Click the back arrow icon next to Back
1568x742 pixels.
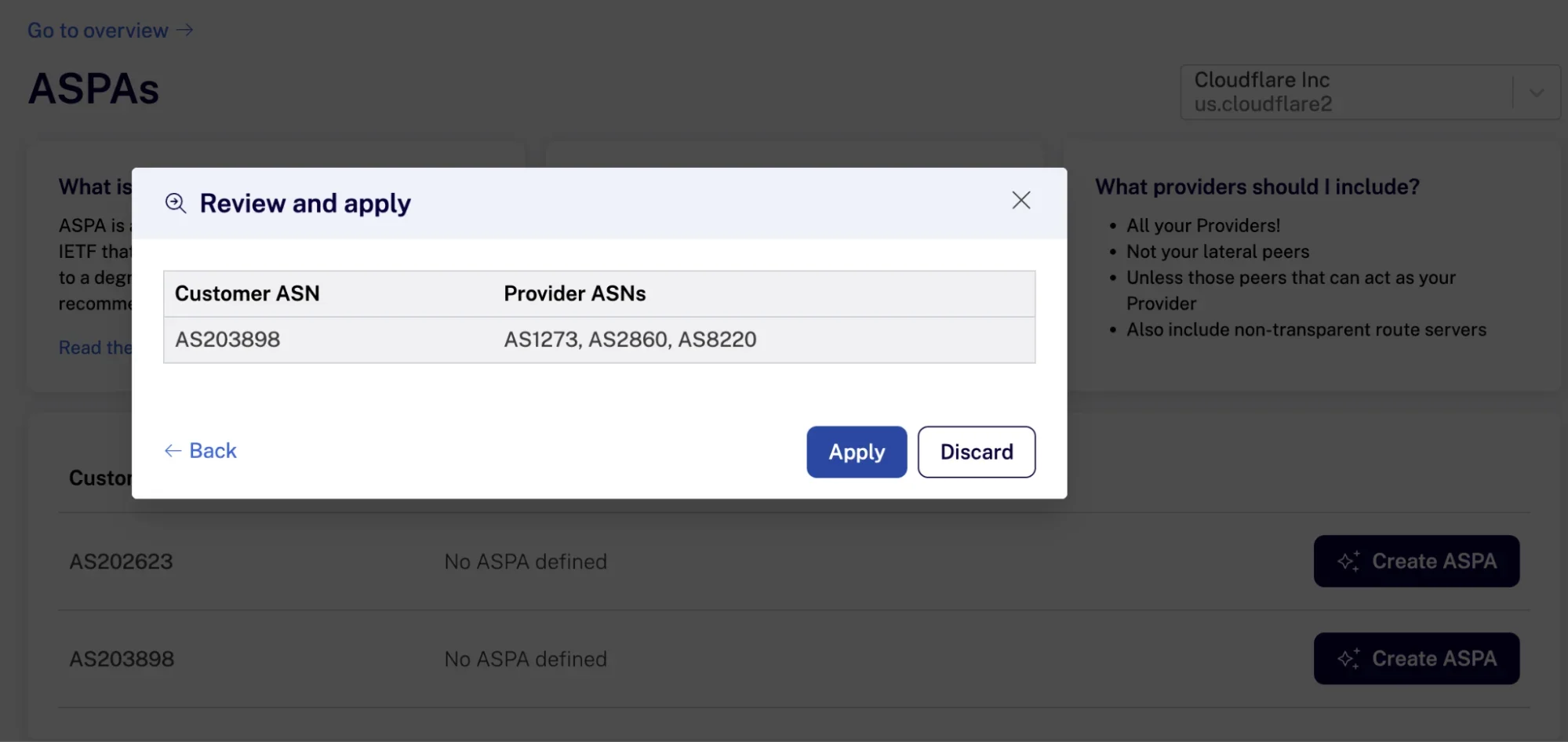click(x=173, y=450)
